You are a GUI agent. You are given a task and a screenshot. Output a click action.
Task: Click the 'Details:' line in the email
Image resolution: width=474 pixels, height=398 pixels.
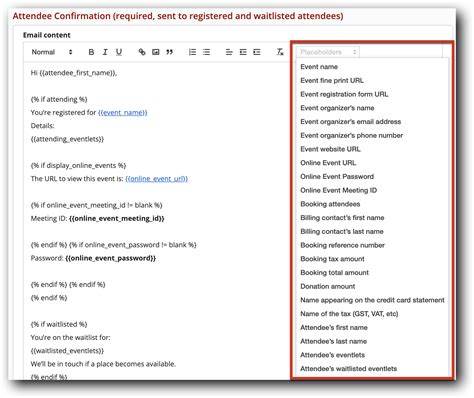pos(42,126)
